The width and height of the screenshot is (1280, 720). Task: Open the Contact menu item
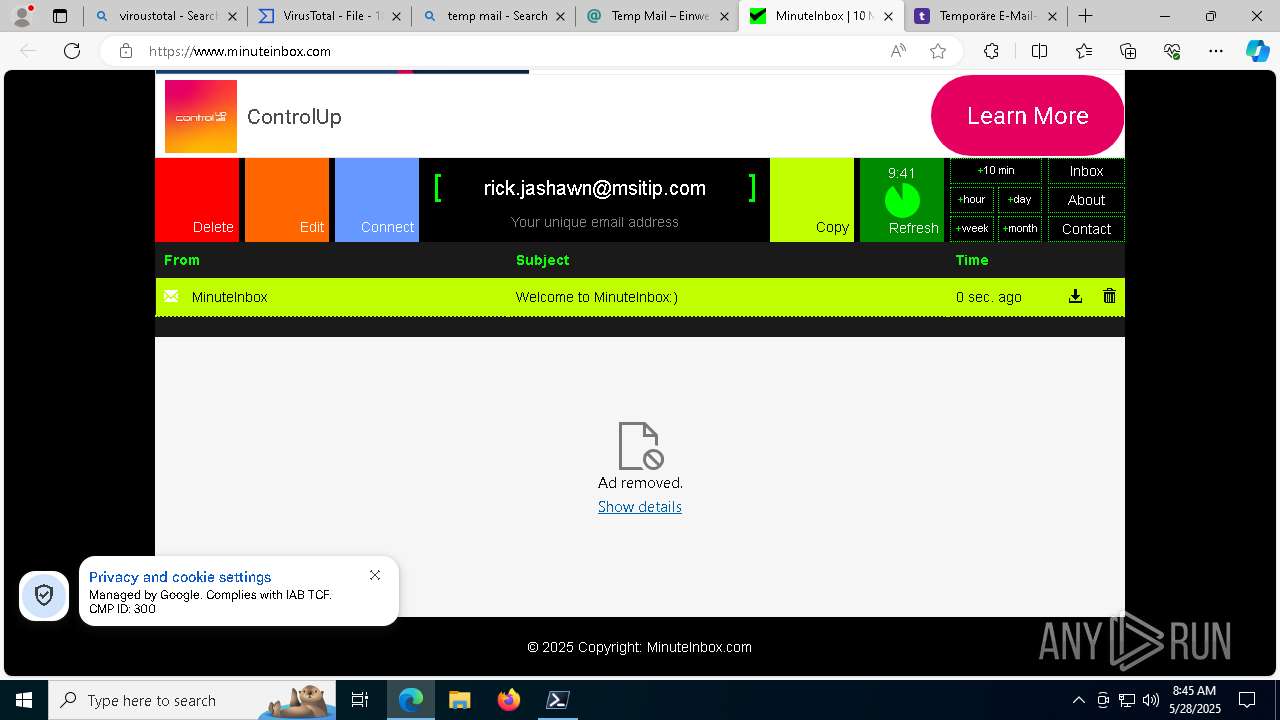(1086, 229)
